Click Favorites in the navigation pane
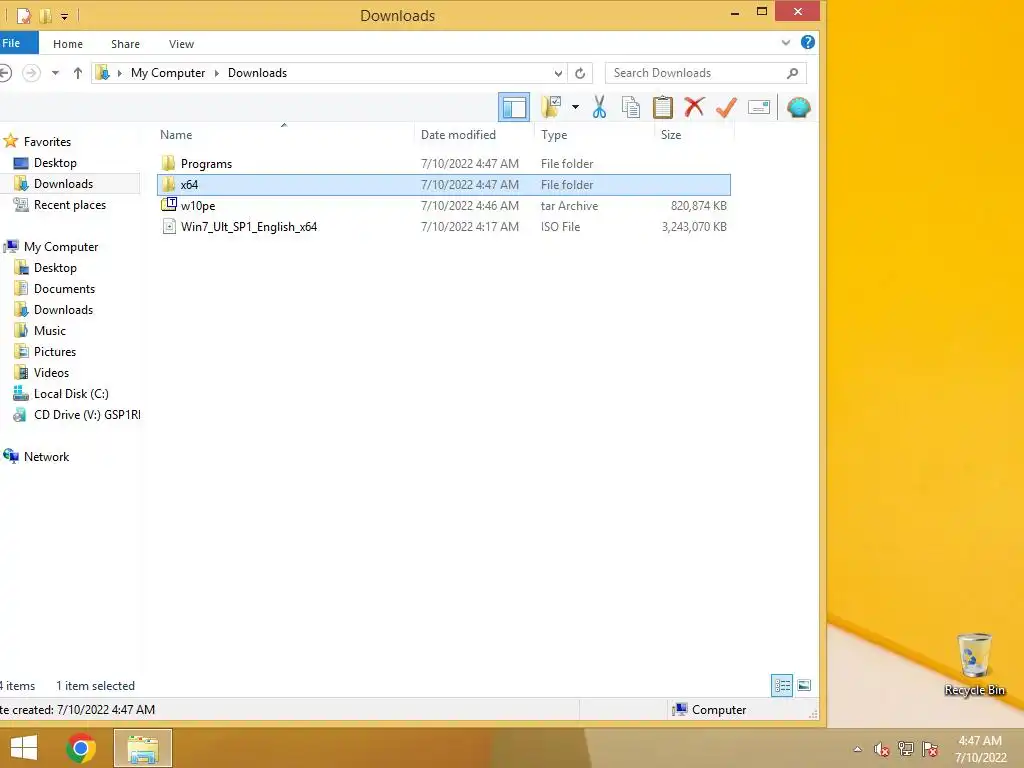Screen dimensions: 1024x768 tap(47, 142)
